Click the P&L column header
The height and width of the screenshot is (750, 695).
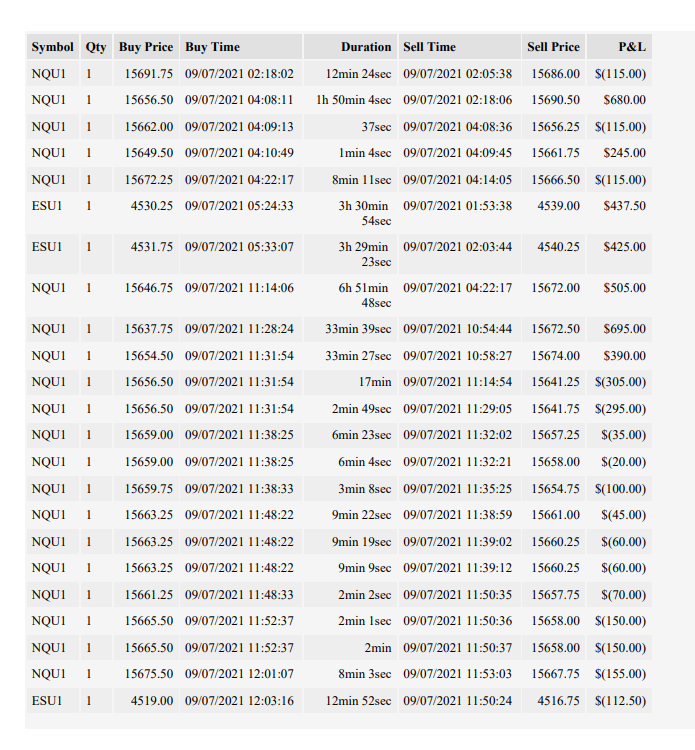pyautogui.click(x=619, y=47)
